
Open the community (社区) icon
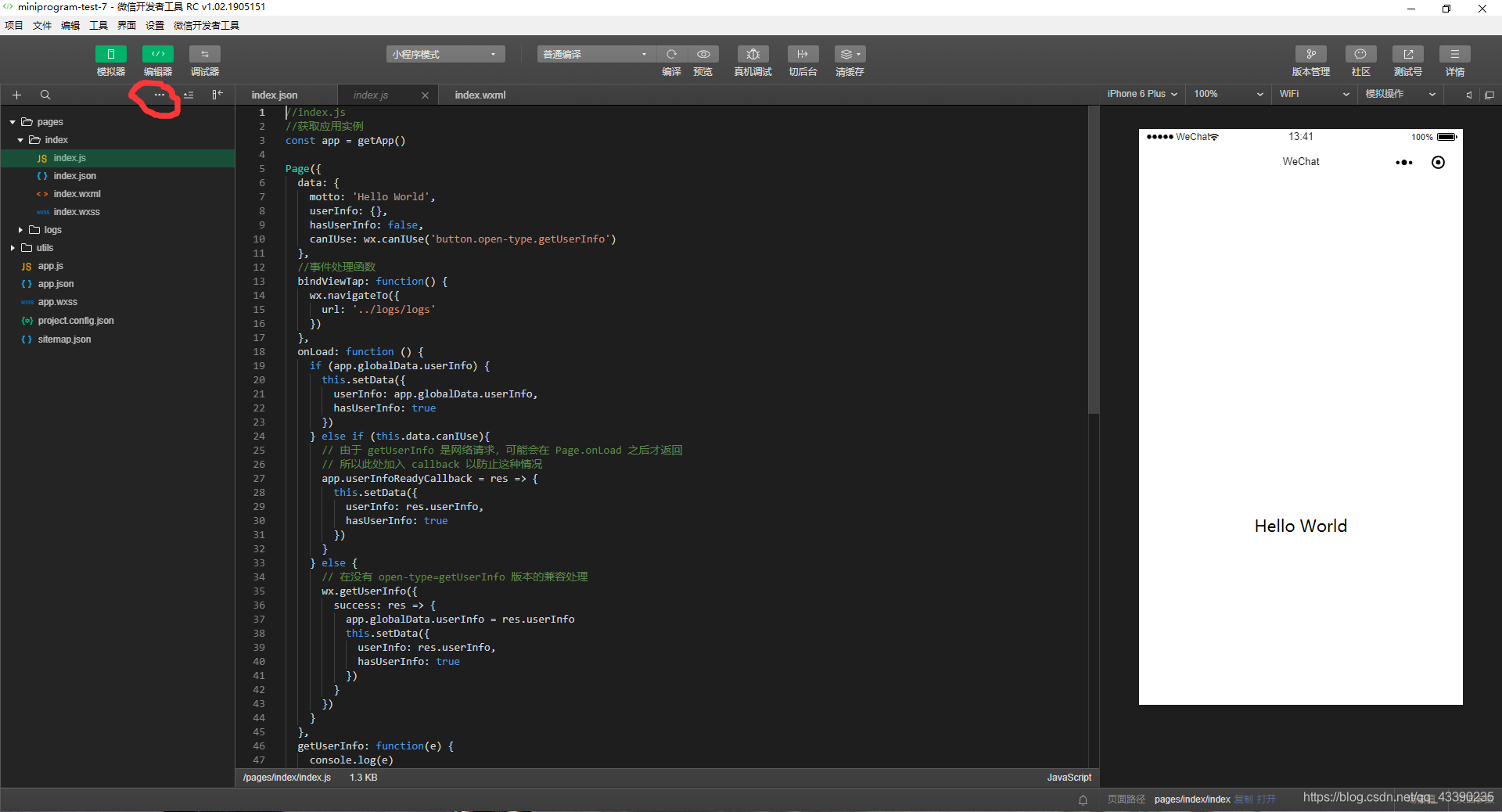click(x=1360, y=54)
